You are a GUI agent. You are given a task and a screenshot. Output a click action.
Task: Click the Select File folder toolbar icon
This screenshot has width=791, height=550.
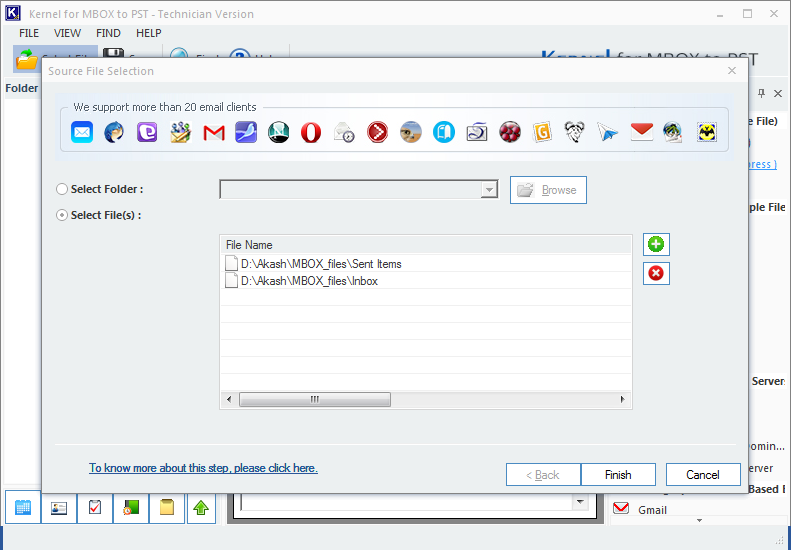pos(28,60)
